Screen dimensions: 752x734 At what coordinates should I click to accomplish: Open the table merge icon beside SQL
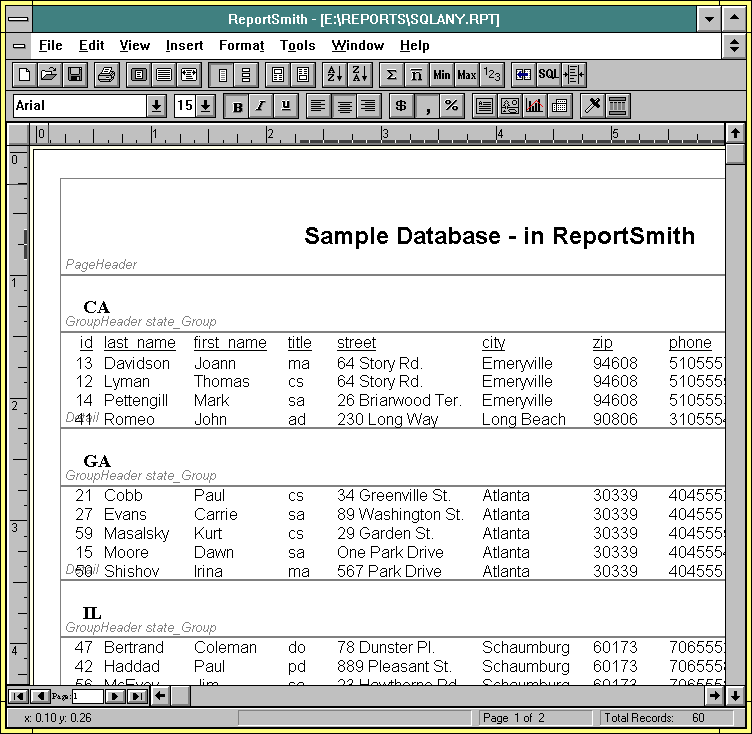click(523, 75)
